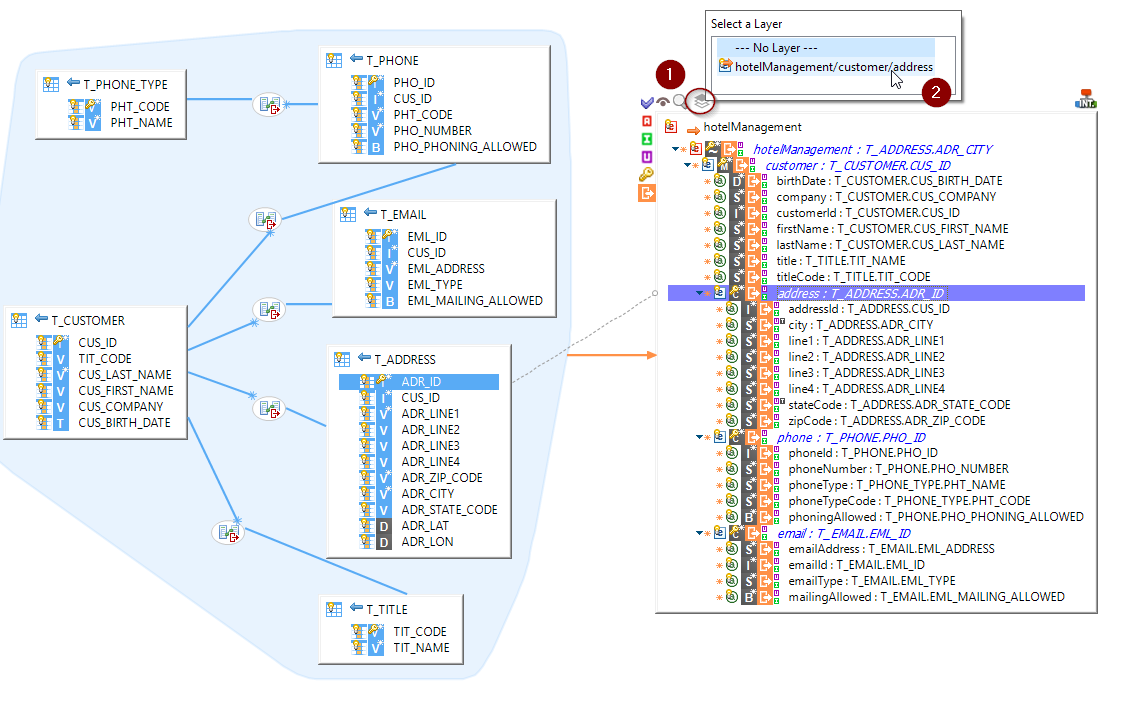
Task: Select 'titleCode : T_TITLE.TIT_CODE' row
Action: tap(854, 277)
